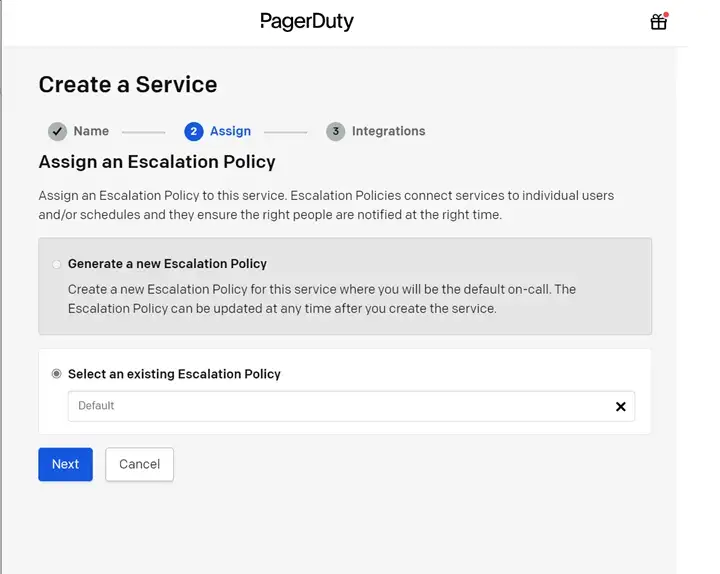The height and width of the screenshot is (574, 720).
Task: Clear the Default policy with X icon
Action: tap(620, 406)
